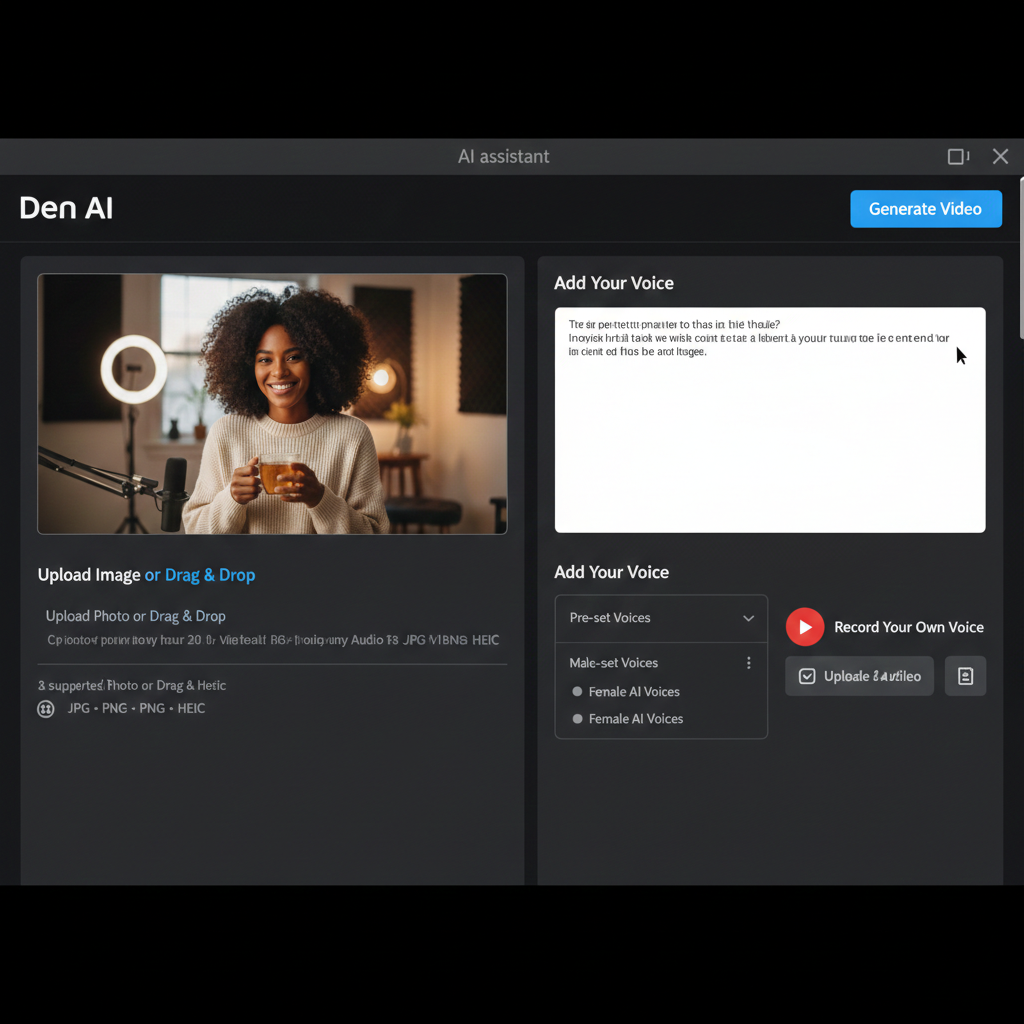Click the Generate Video button
Viewport: 1024px width, 1024px height.
tap(925, 208)
